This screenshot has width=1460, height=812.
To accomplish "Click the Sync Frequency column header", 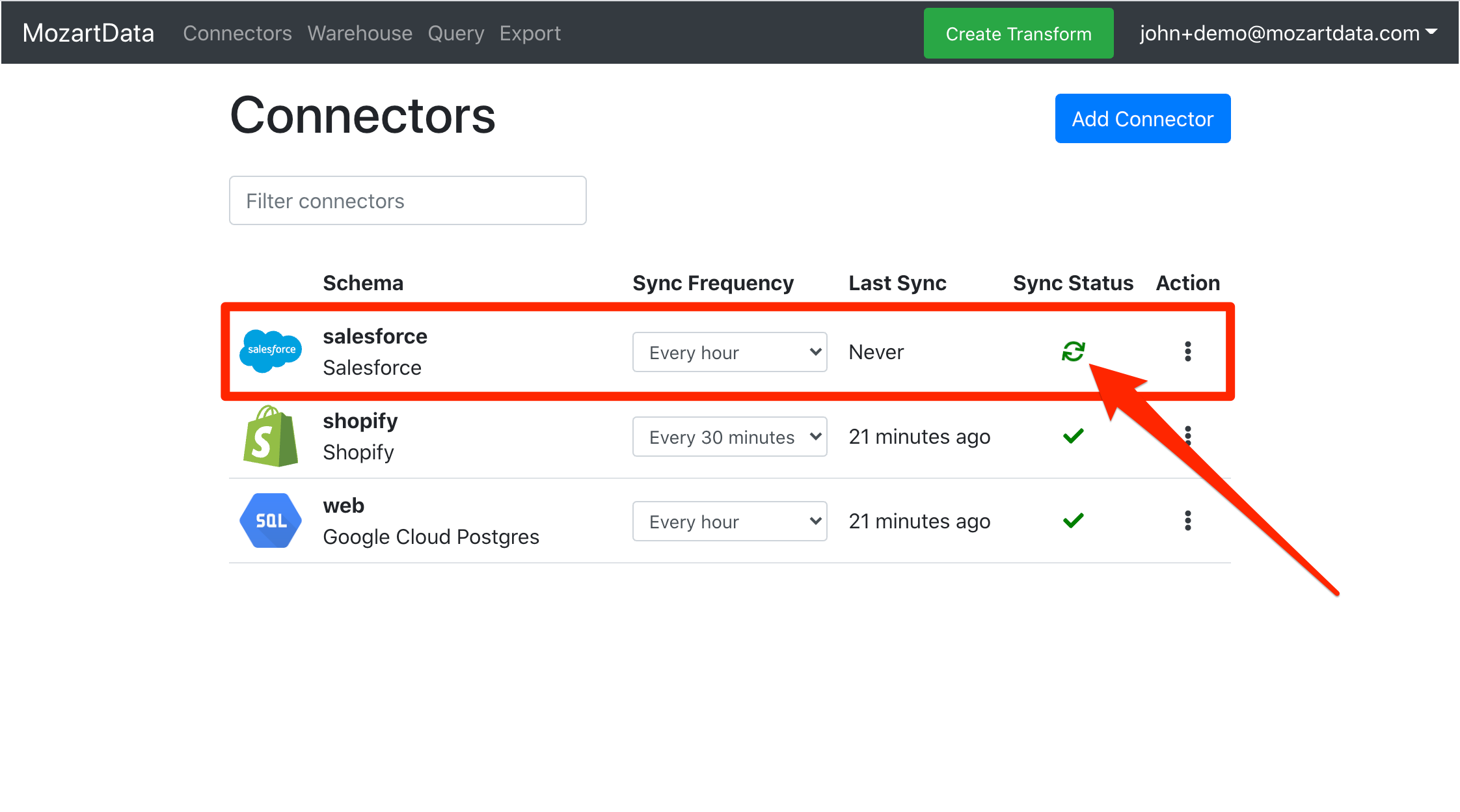I will tap(713, 283).
